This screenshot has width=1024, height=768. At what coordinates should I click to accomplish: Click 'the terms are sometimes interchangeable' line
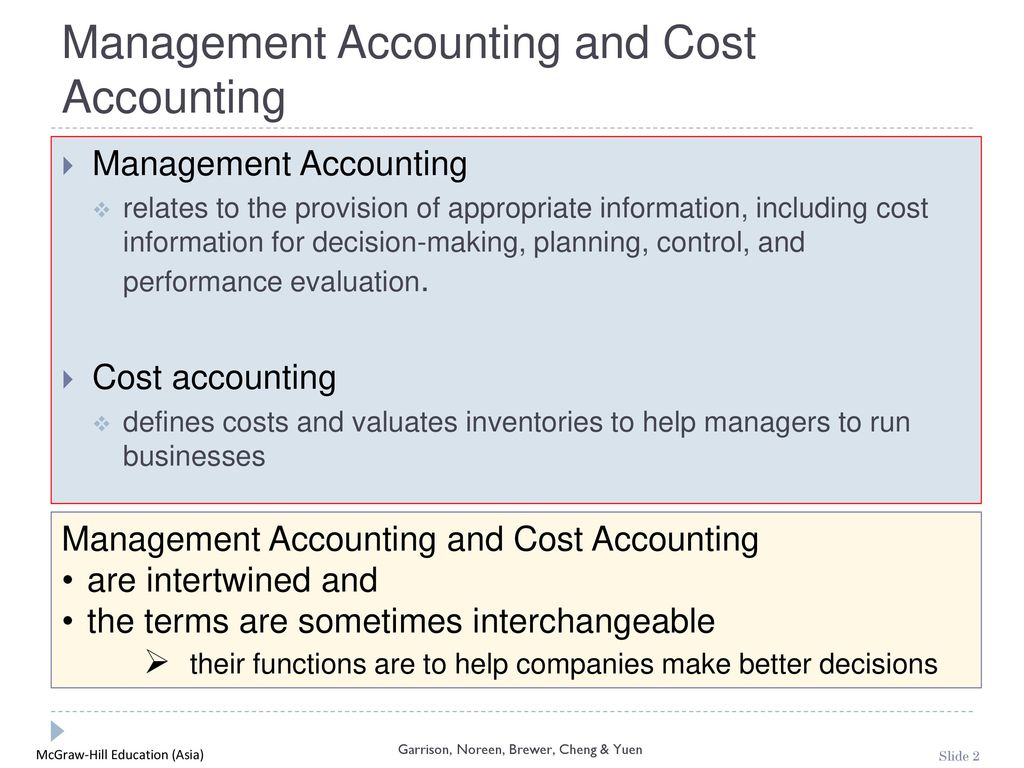[401, 621]
